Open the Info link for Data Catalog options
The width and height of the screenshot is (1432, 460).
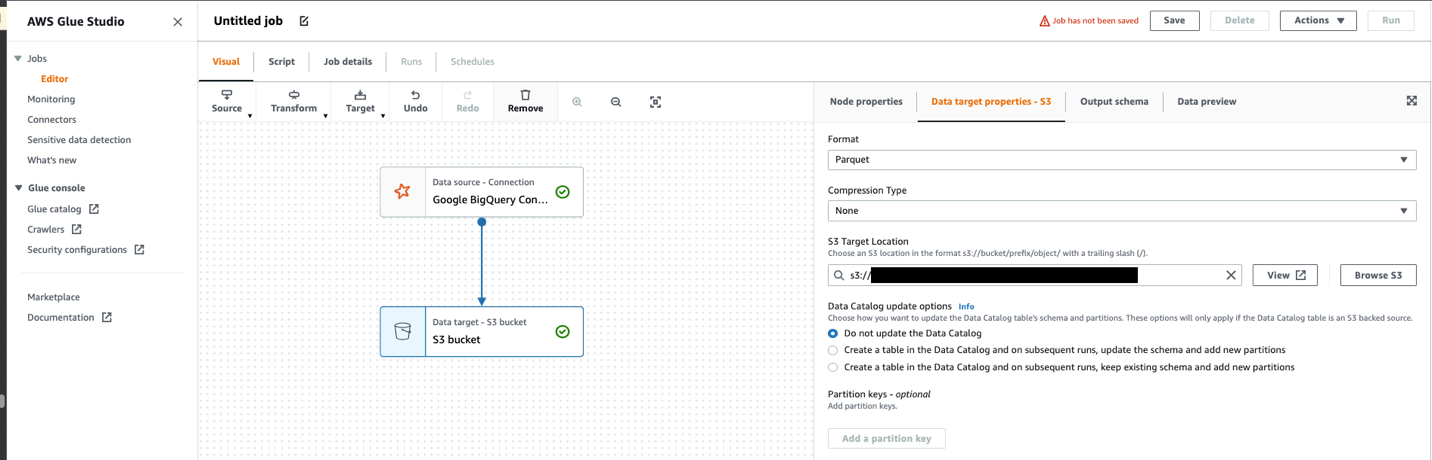966,306
